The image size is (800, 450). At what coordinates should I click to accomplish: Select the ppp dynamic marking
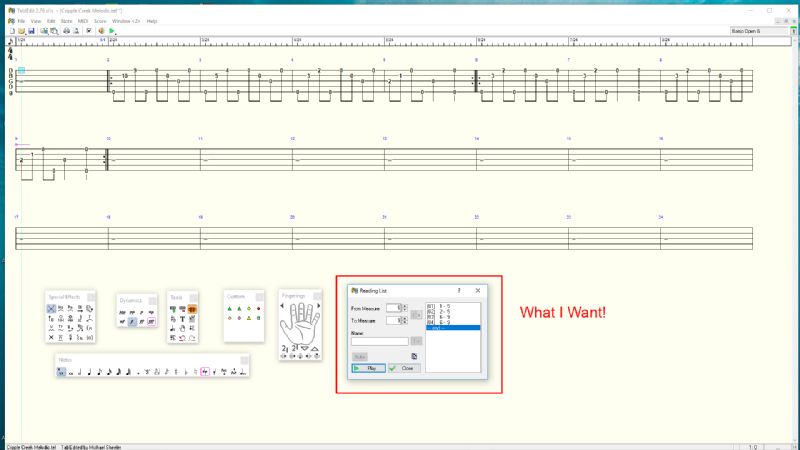122,312
